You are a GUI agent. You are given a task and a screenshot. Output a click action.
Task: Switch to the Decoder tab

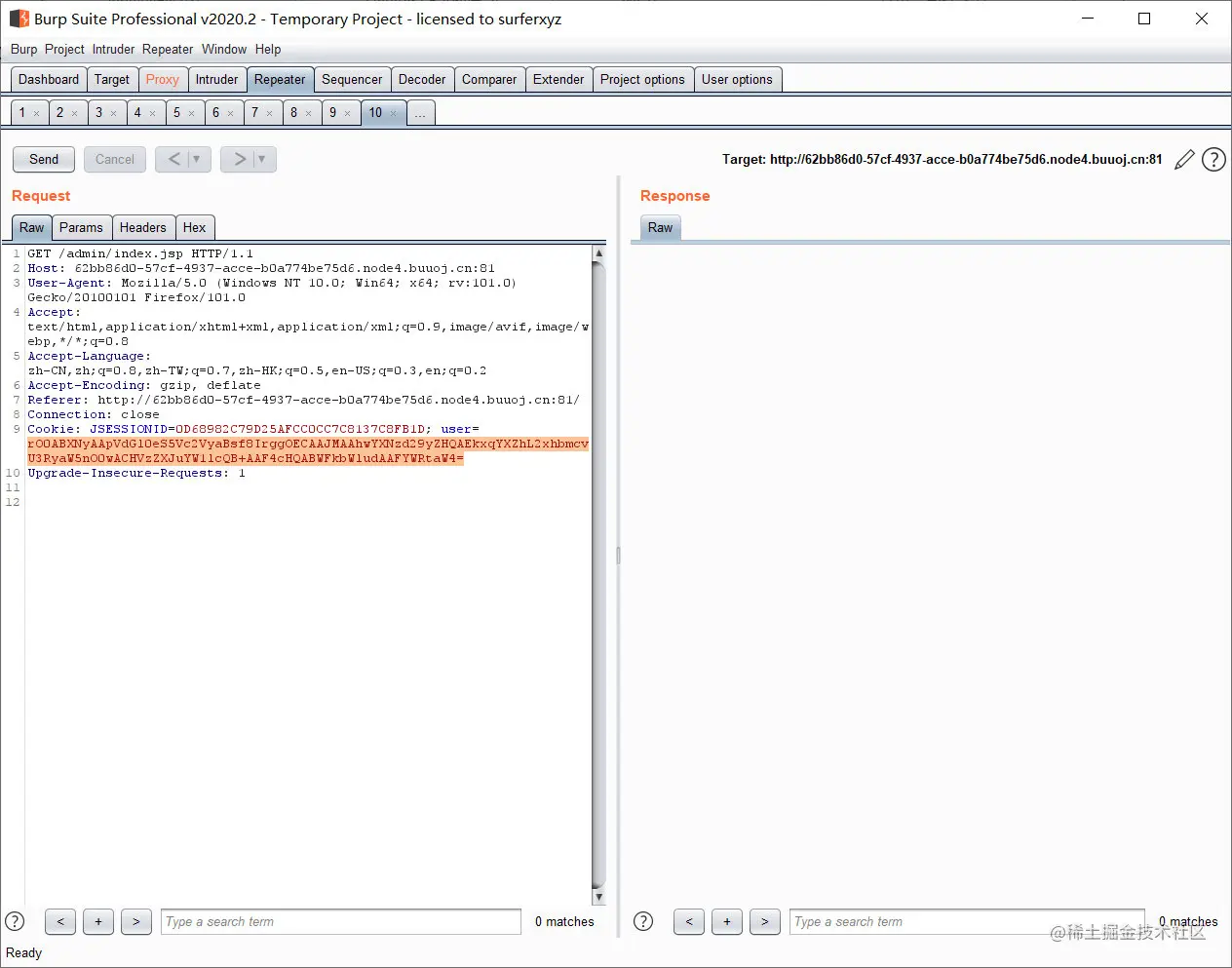tap(422, 80)
